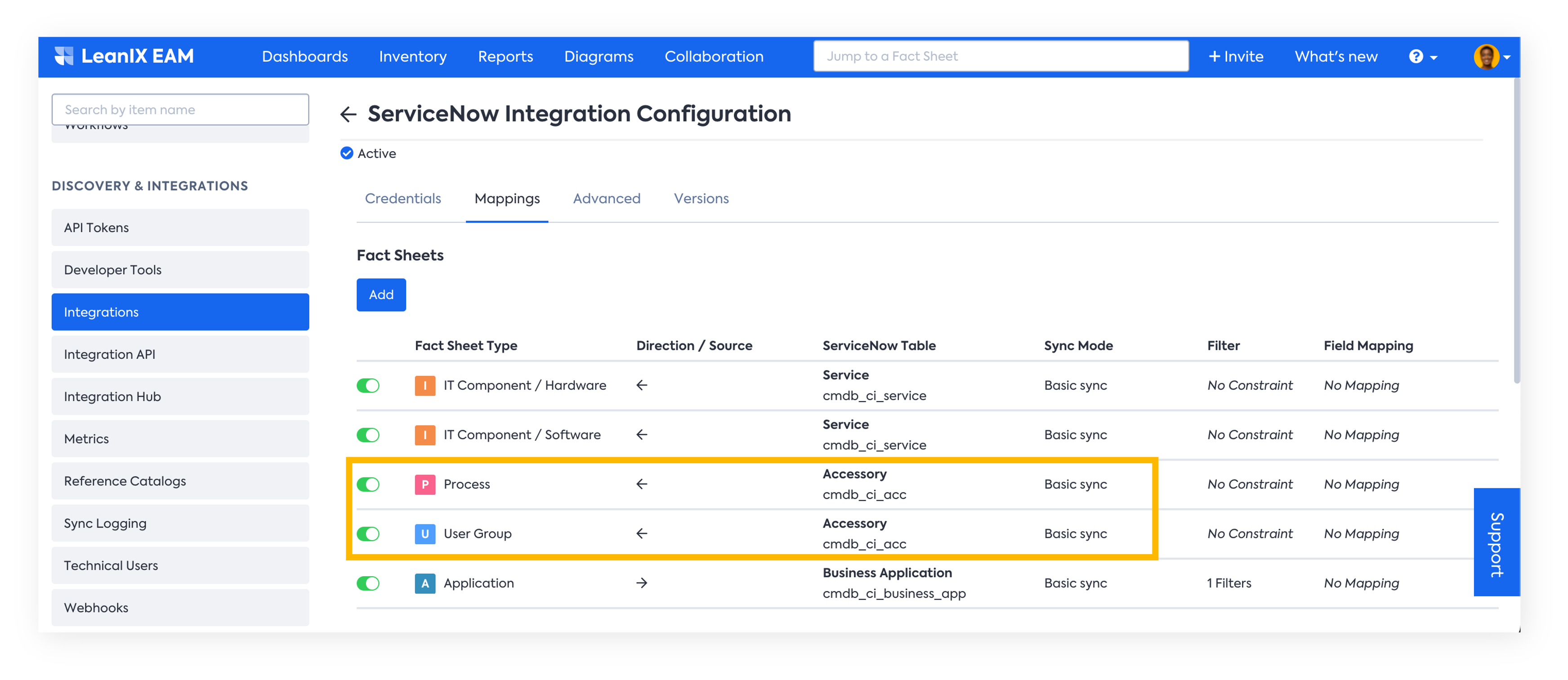Open the Inventory menu
The width and height of the screenshot is (1568, 680).
coord(413,57)
